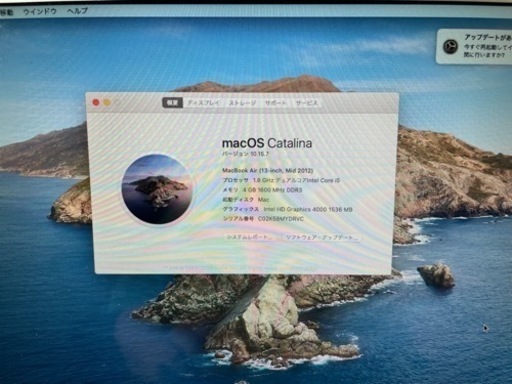
Task: Select the 概要 tab
Action: (x=172, y=103)
